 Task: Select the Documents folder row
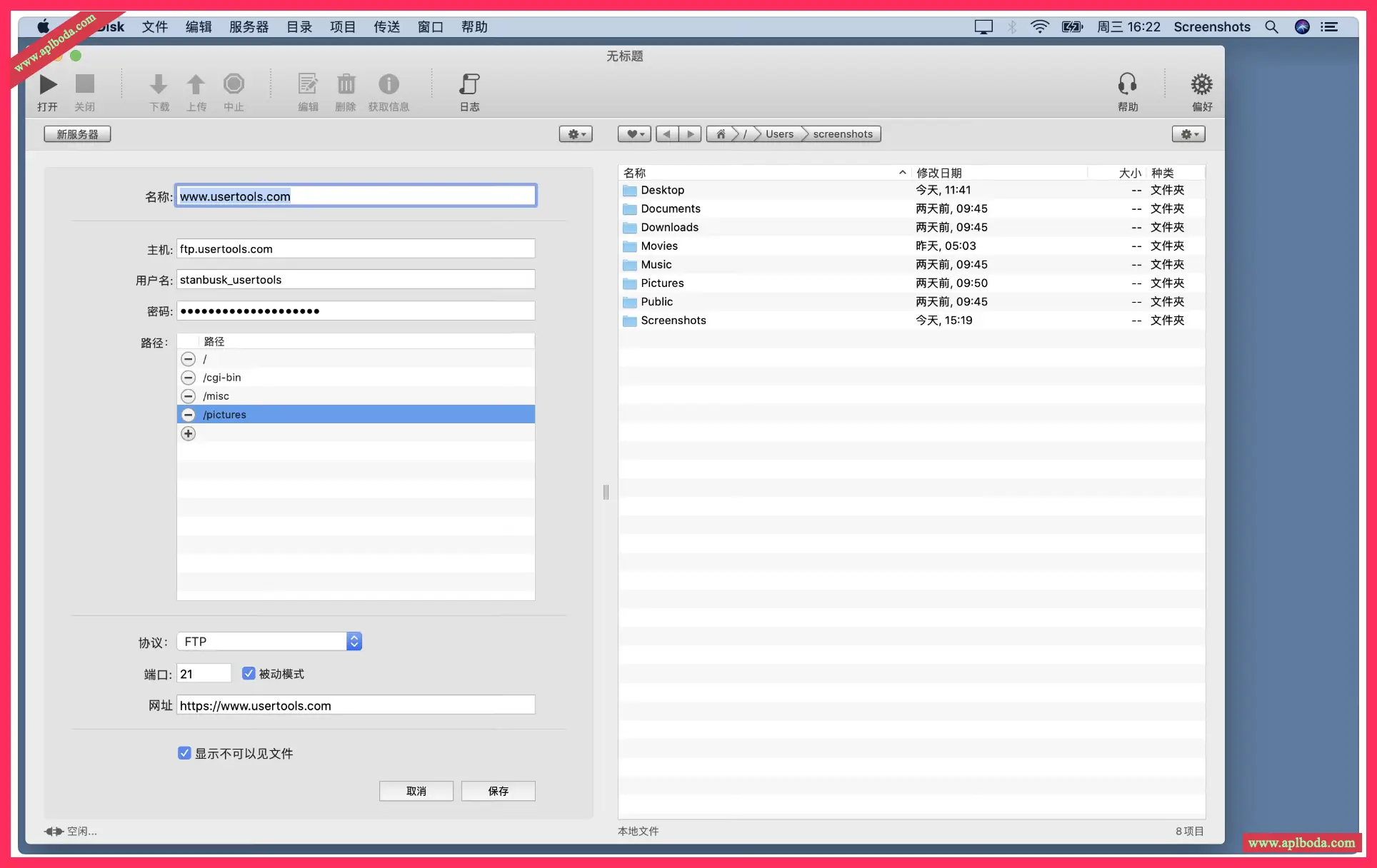(911, 208)
